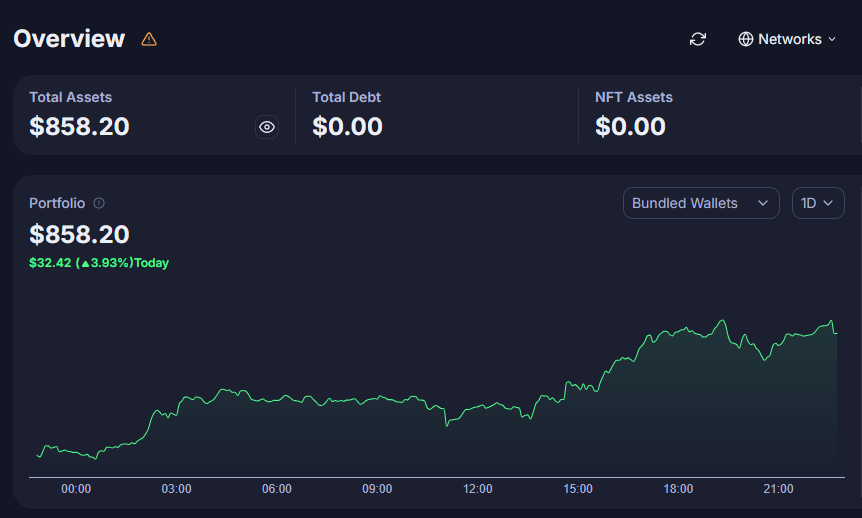
Task: Open the 1D time range dropdown
Action: 818,203
